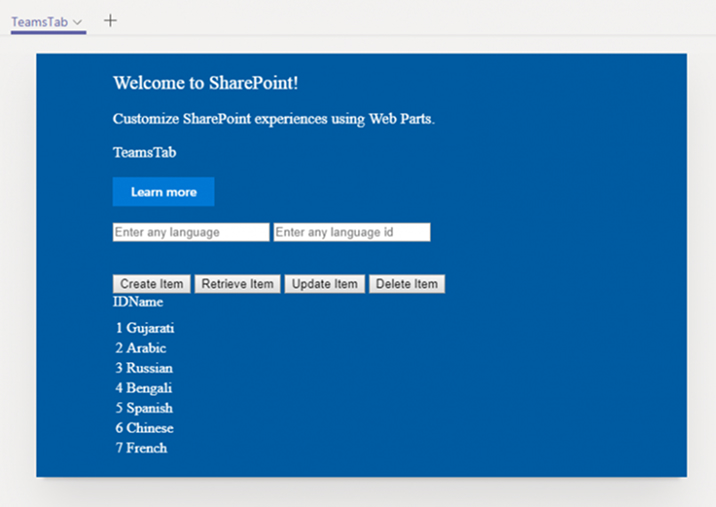Viewport: 716px width, 507px height.
Task: Click the plus icon to add a tab
Action: (x=110, y=21)
